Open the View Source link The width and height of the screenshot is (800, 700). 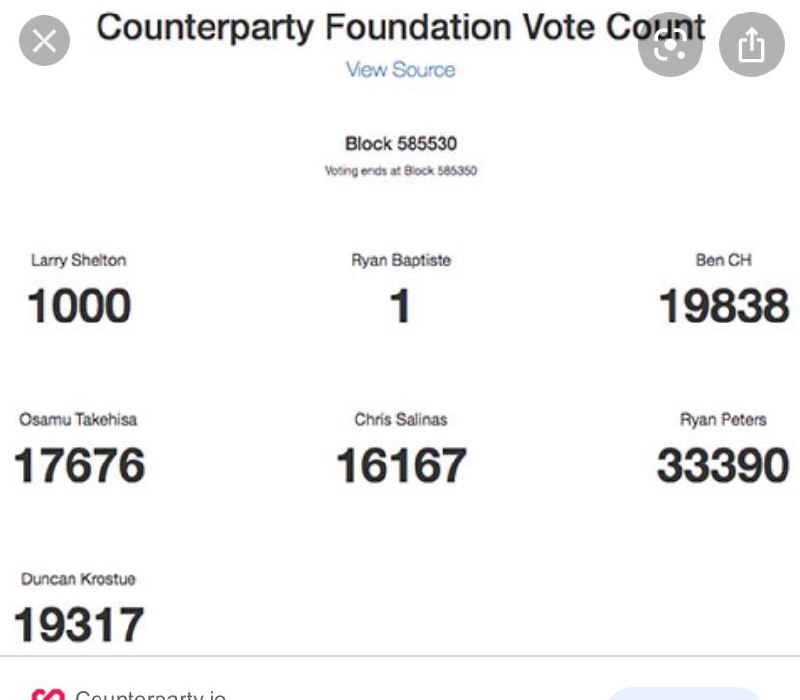[x=401, y=70]
